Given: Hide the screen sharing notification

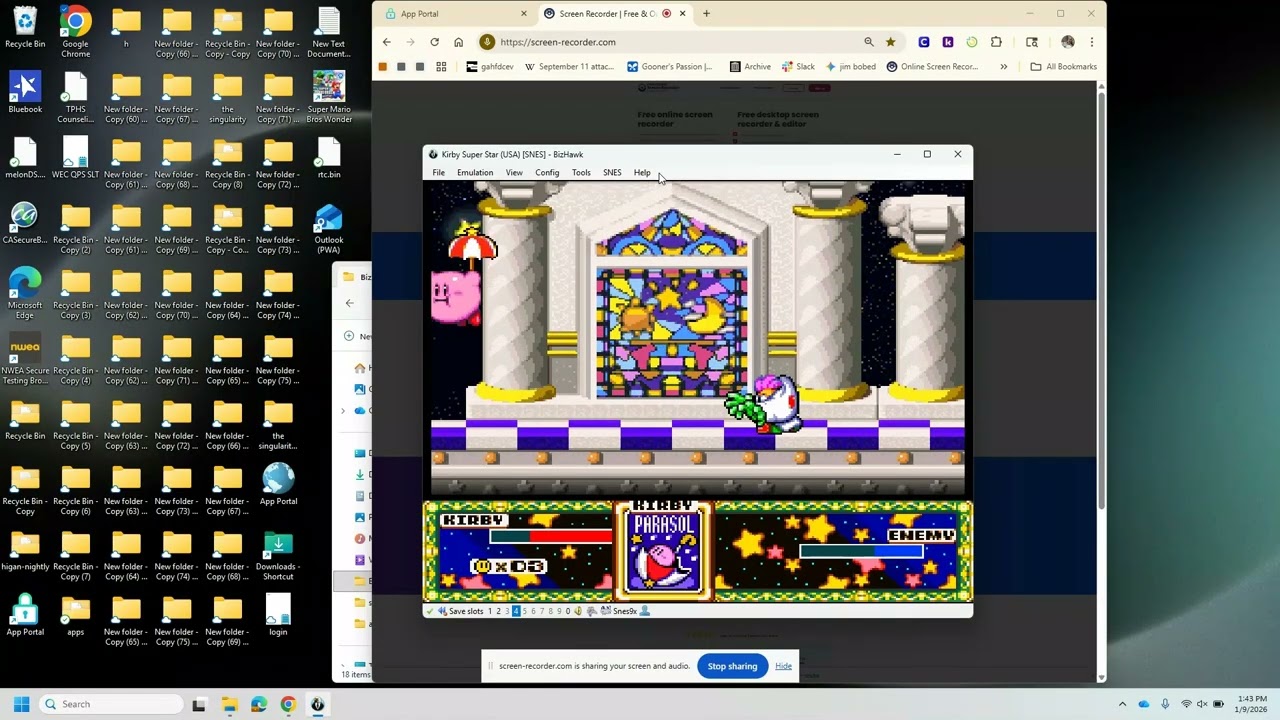Looking at the screenshot, I should pyautogui.click(x=783, y=666).
